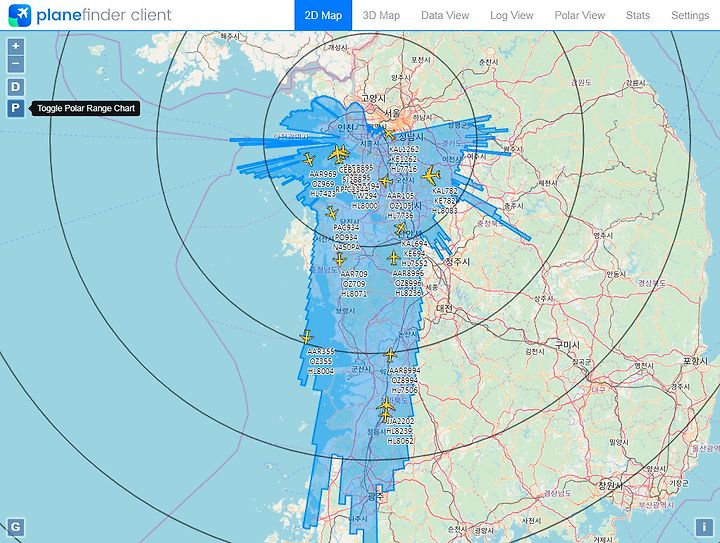Image resolution: width=720 pixels, height=543 pixels.
Task: Select the aircraft icon above AAR969
Action: click(x=308, y=160)
